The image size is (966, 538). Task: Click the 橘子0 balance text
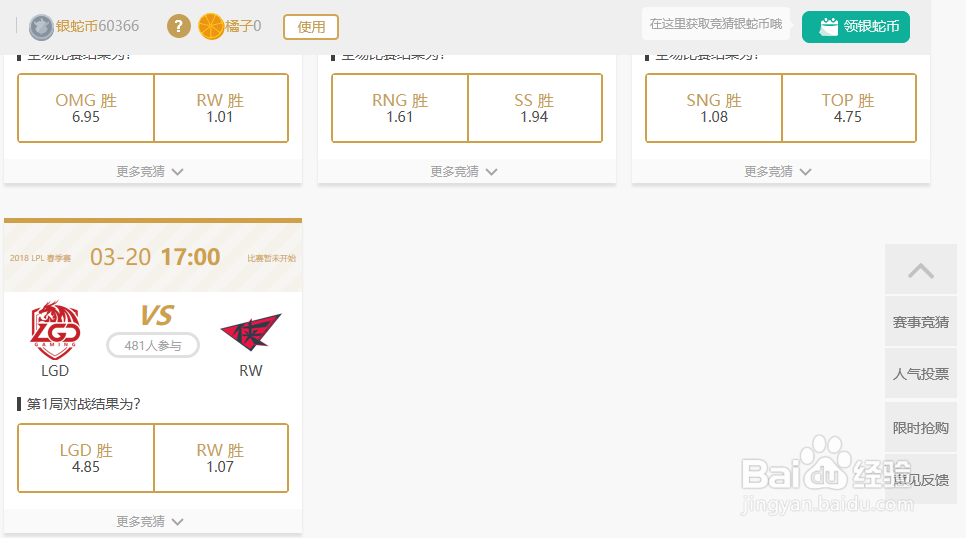pyautogui.click(x=243, y=26)
